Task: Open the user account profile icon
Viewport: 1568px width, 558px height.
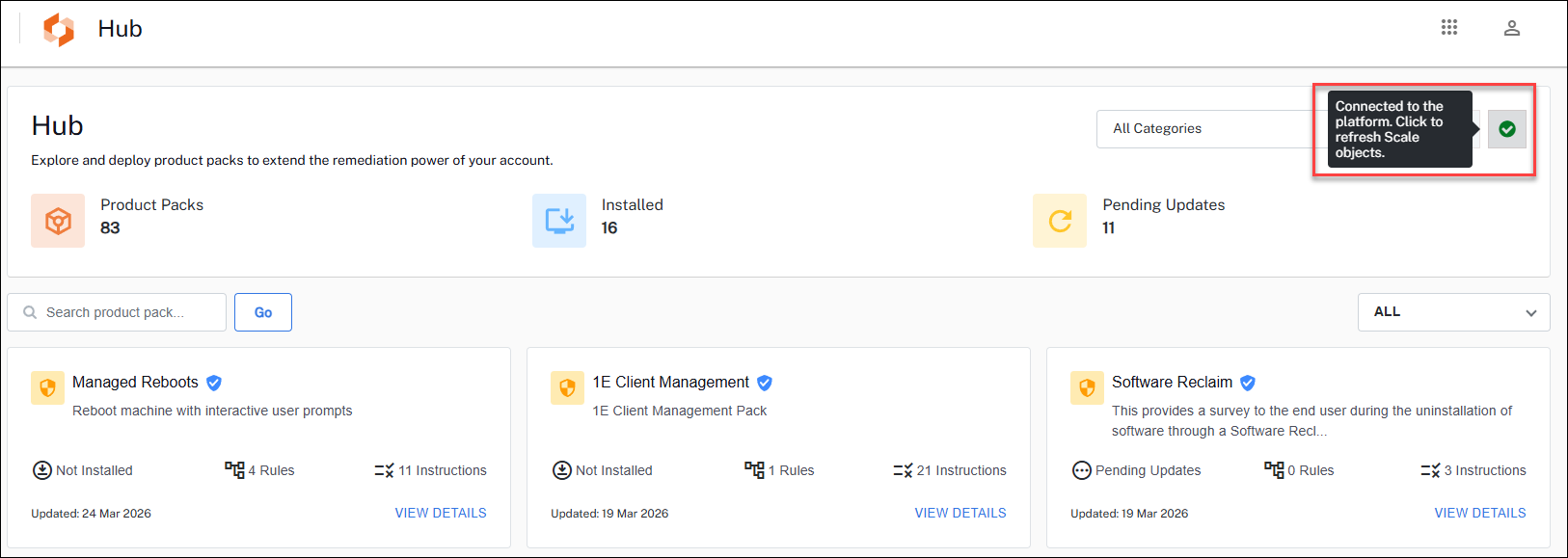Action: pyautogui.click(x=1511, y=28)
